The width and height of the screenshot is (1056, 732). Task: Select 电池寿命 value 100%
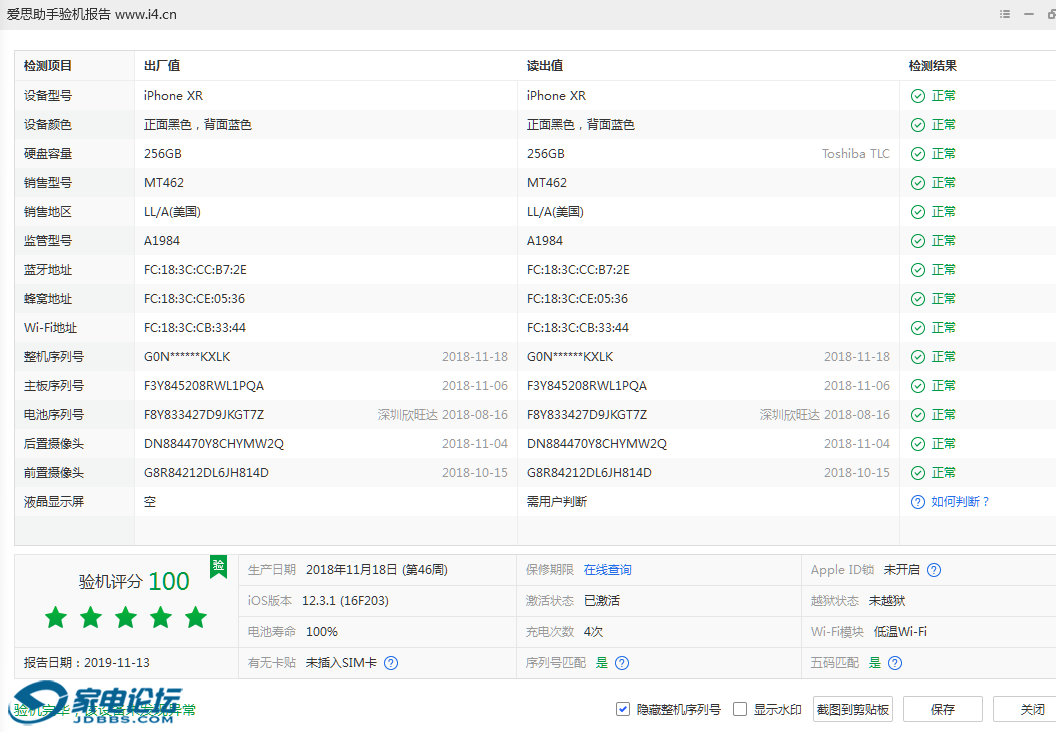(x=322, y=632)
